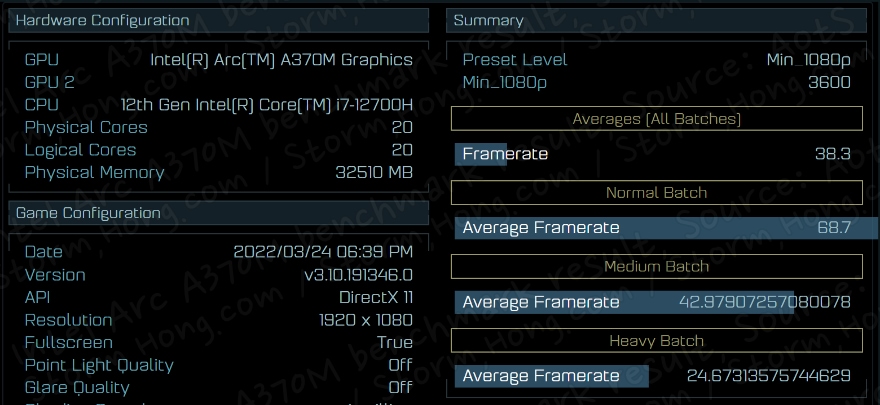Screen dimensions: 880x405
Task: Click the API label
Action: (38, 297)
